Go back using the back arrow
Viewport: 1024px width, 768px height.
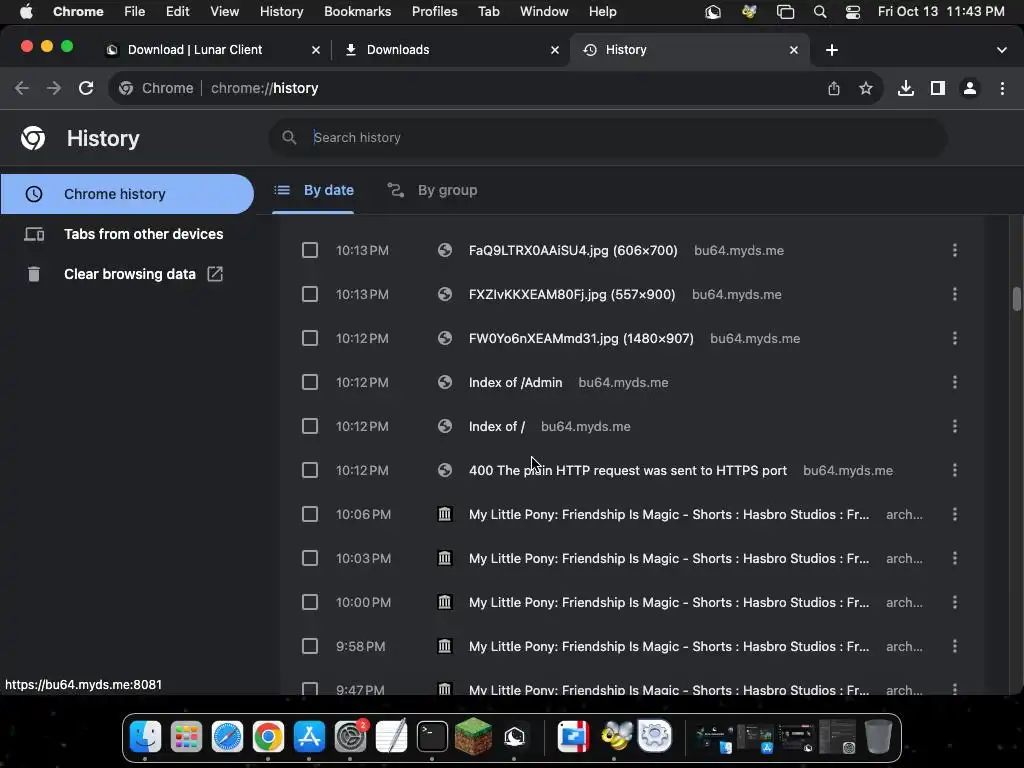pyautogui.click(x=22, y=88)
